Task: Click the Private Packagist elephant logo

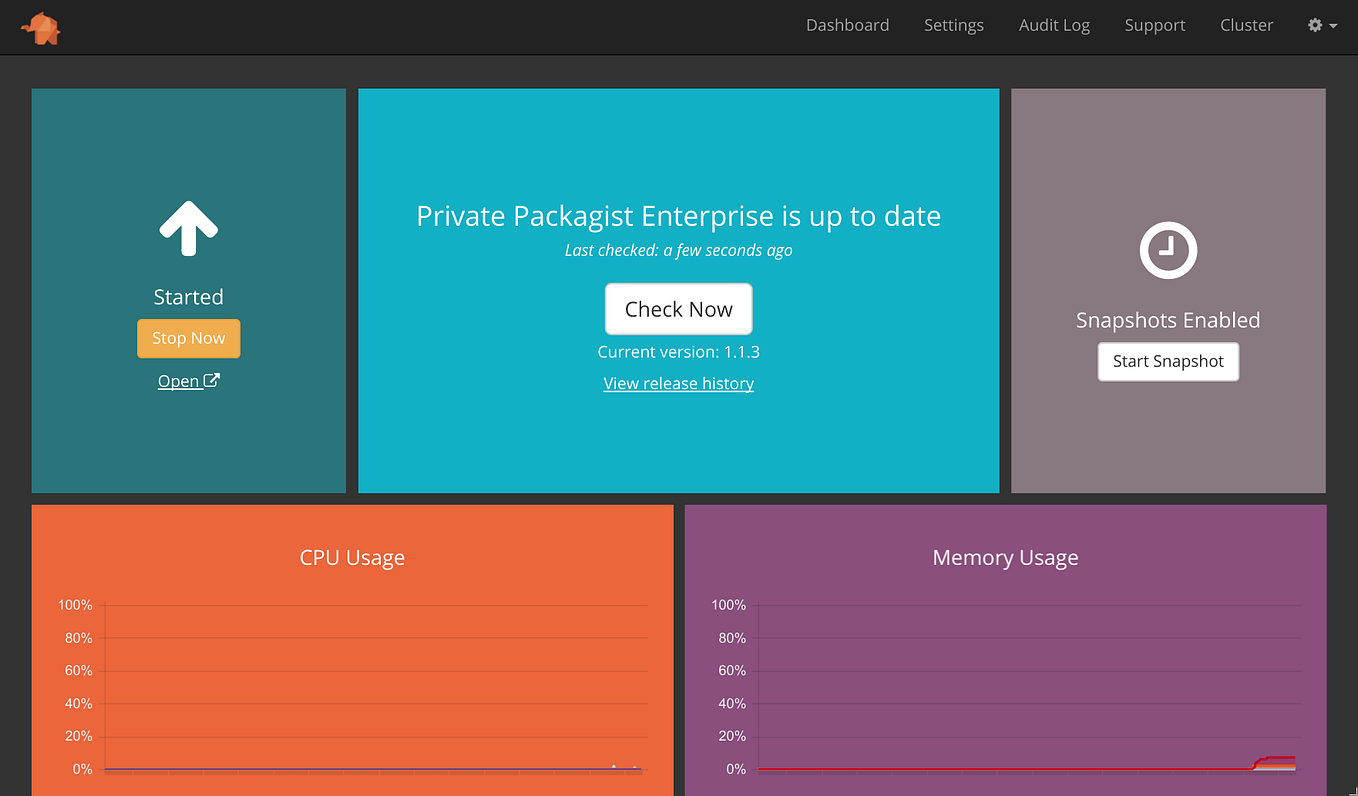Action: pos(40,27)
